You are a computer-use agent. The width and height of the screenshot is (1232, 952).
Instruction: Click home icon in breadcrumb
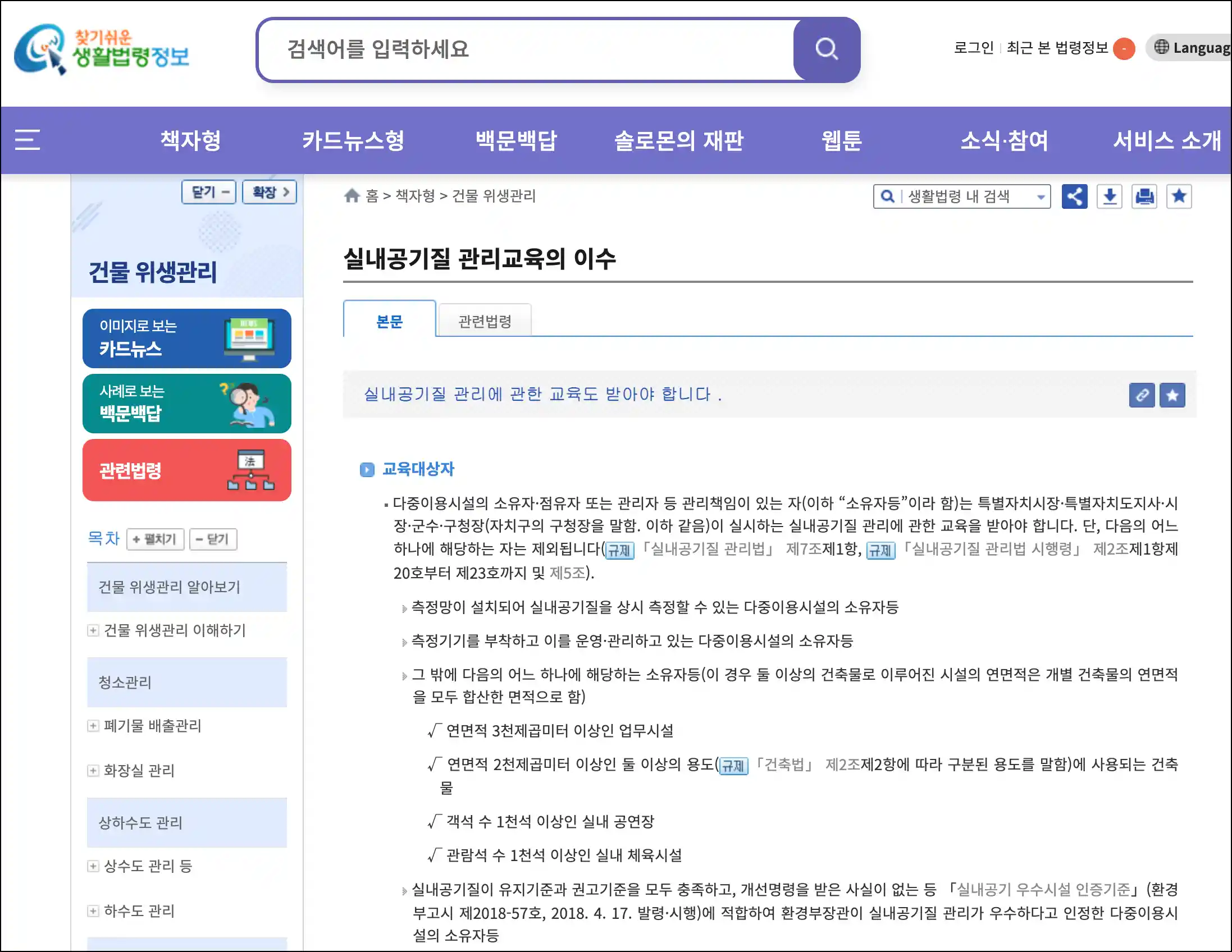[352, 196]
